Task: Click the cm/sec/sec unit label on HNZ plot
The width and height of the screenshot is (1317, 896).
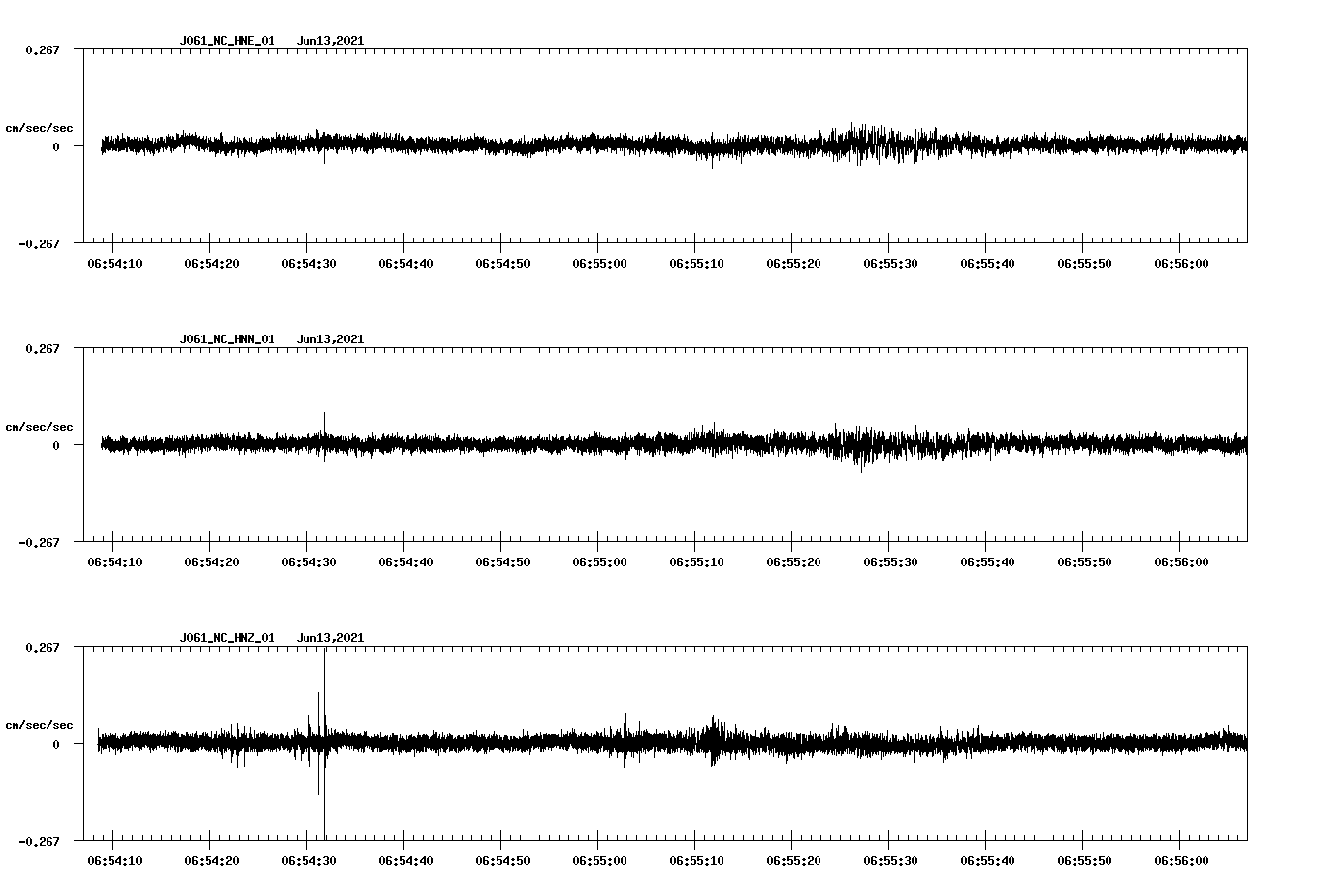Action: pos(39,725)
